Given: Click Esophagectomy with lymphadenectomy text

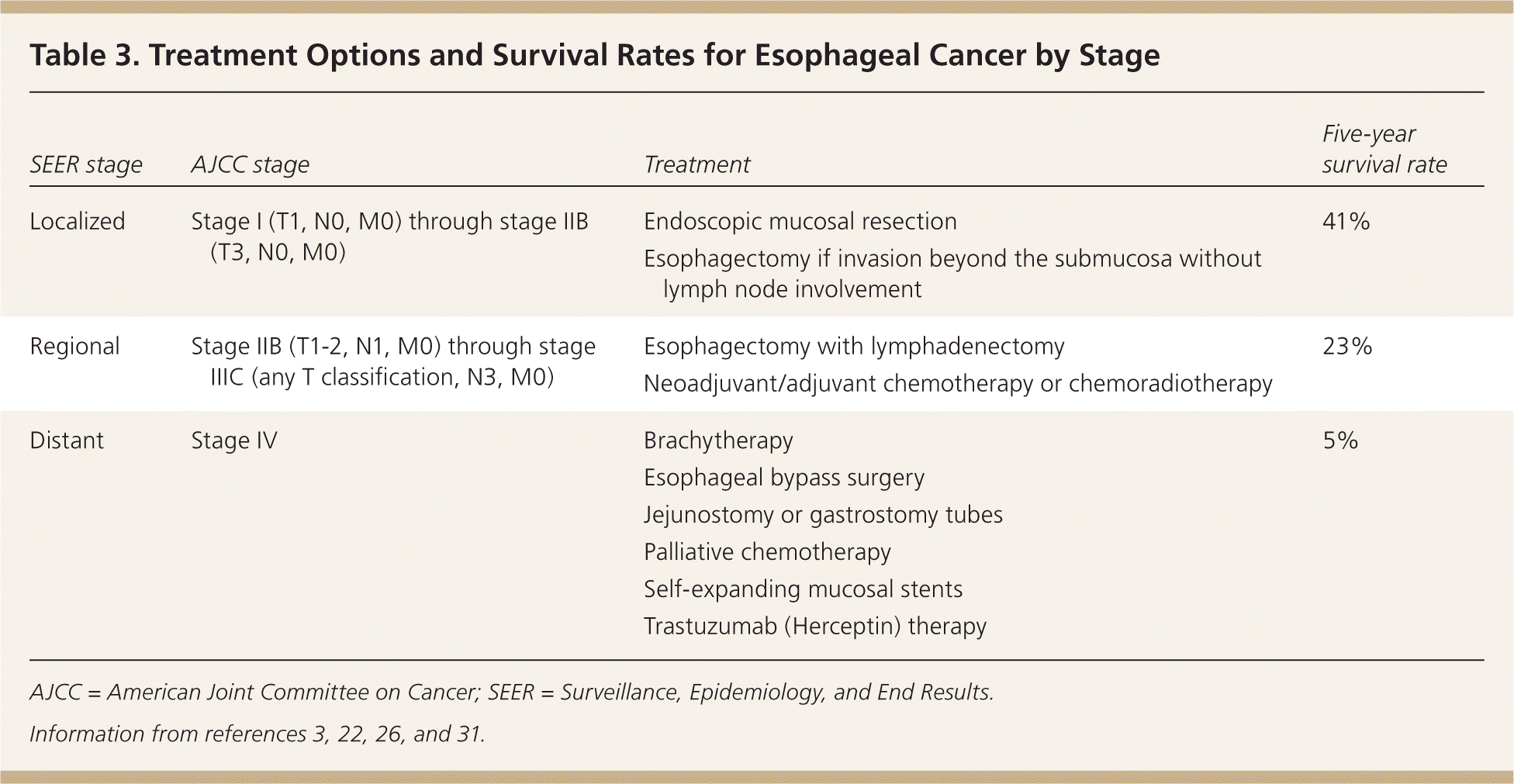Looking at the screenshot, I should click(x=853, y=346).
